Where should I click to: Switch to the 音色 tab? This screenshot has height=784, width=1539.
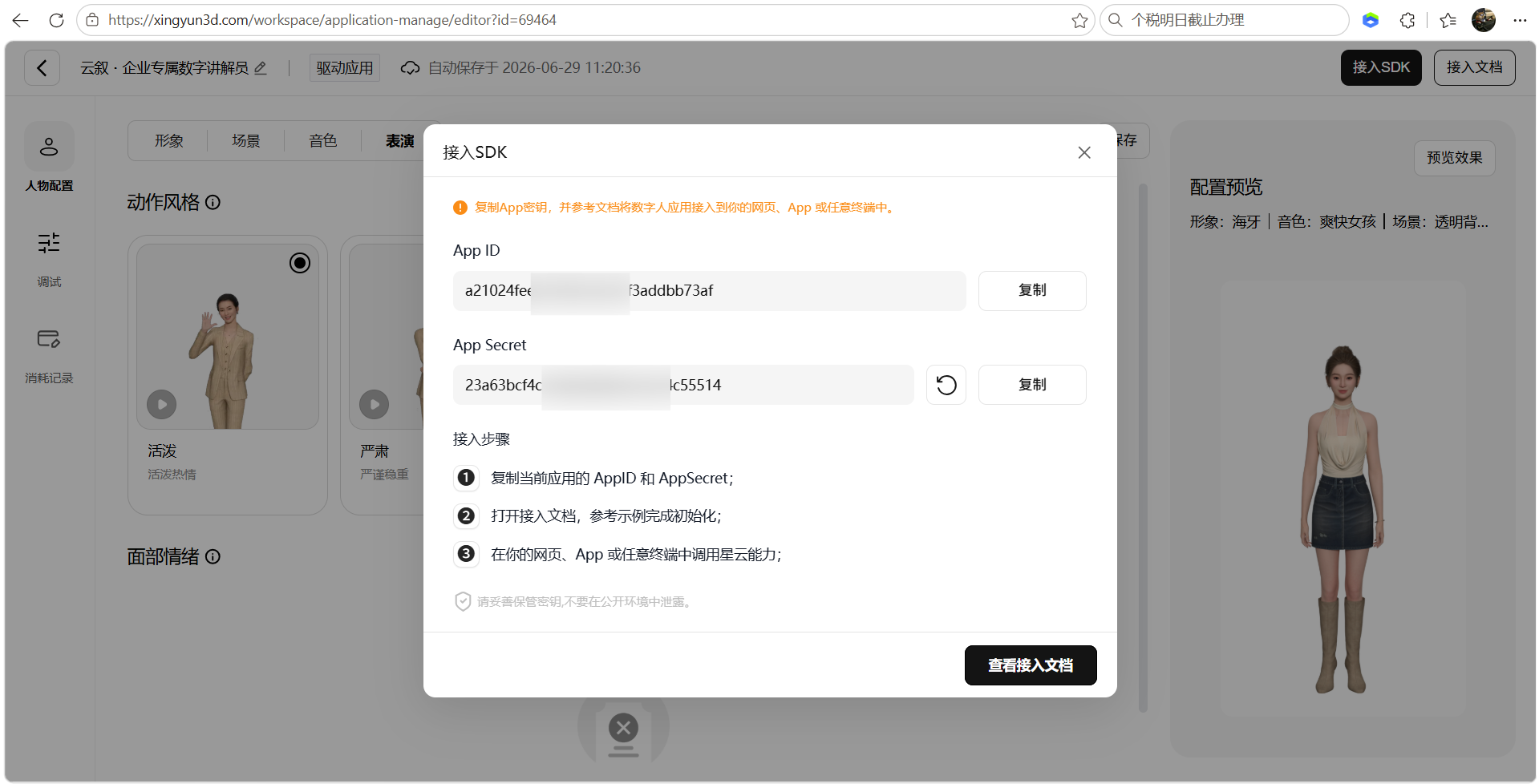[323, 141]
